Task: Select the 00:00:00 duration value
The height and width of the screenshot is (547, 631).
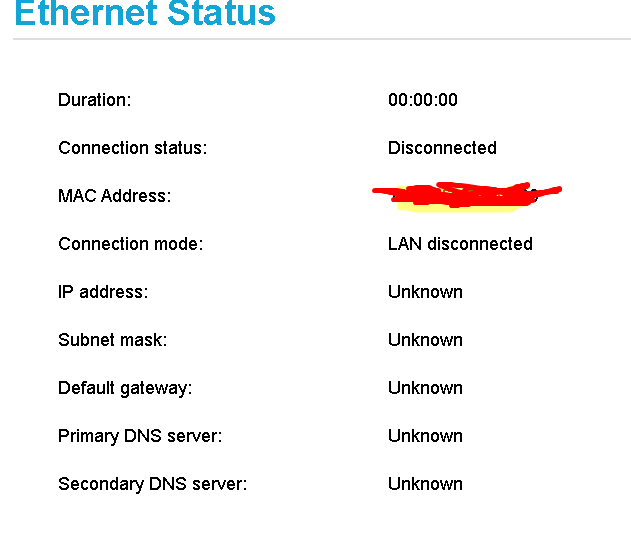Action: point(423,100)
